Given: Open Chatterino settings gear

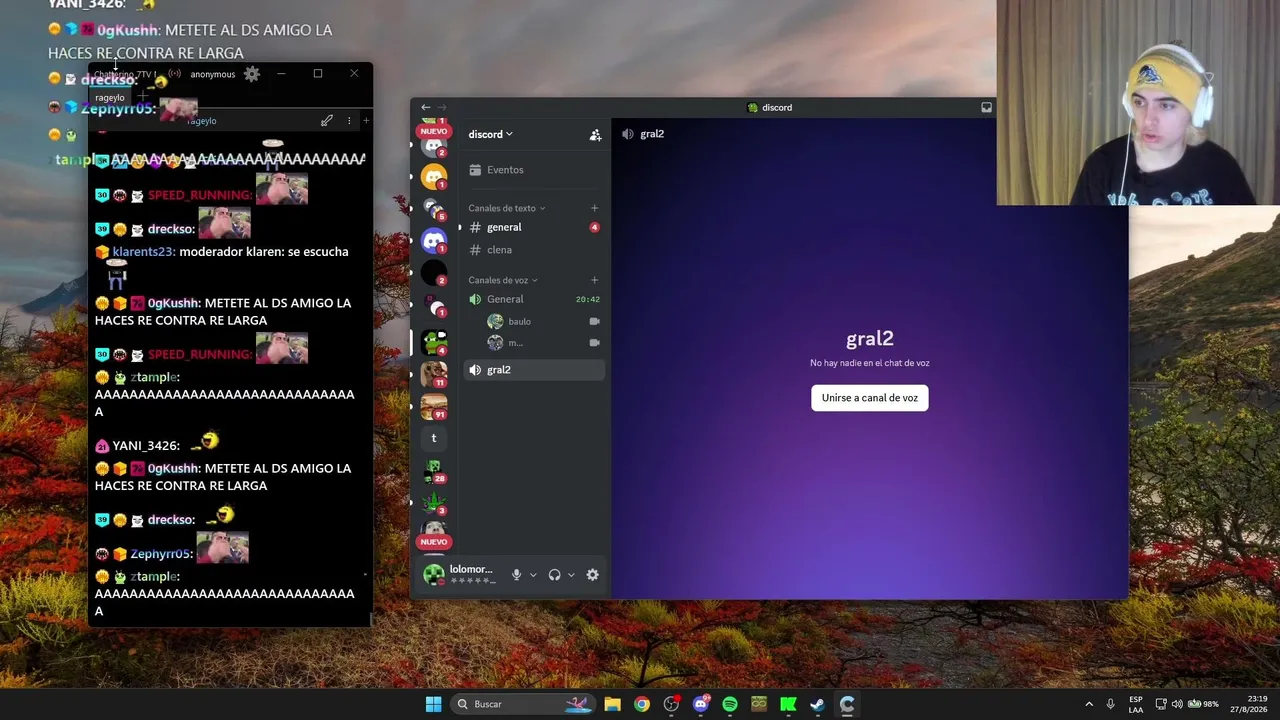Looking at the screenshot, I should [252, 74].
